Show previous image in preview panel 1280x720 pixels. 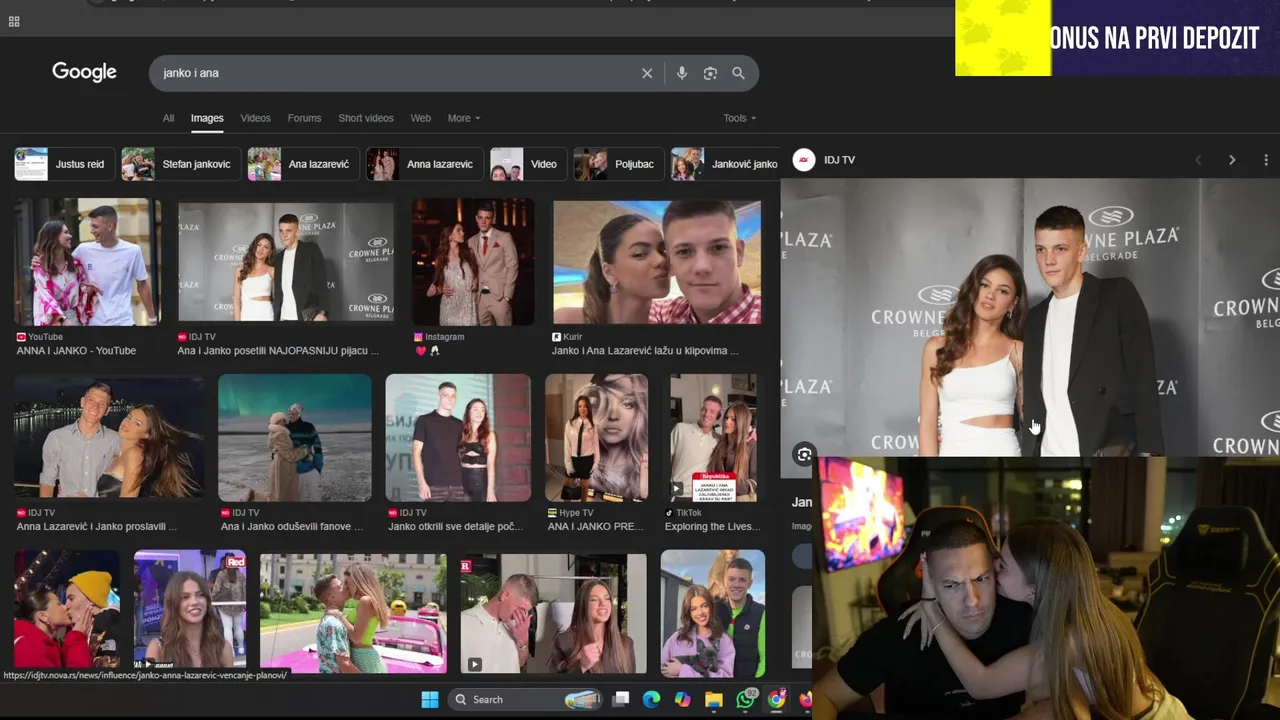pyautogui.click(x=1198, y=160)
